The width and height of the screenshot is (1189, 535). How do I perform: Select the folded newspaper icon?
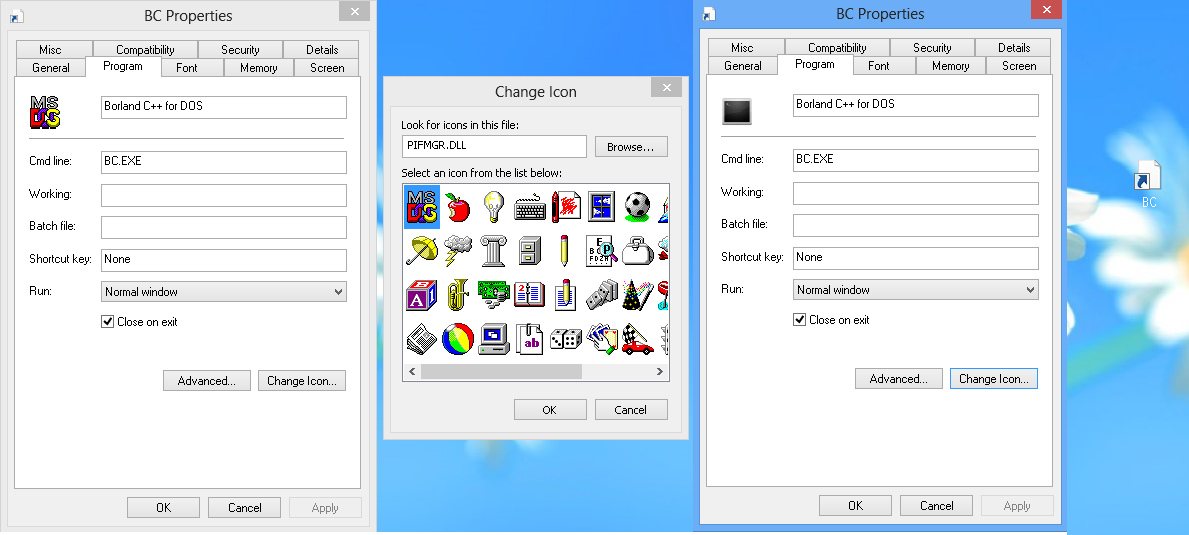pyautogui.click(x=421, y=339)
